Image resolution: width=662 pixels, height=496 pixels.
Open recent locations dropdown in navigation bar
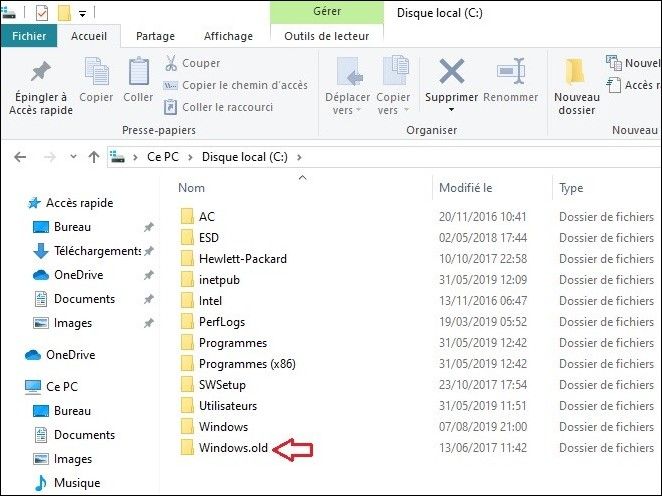(73, 157)
